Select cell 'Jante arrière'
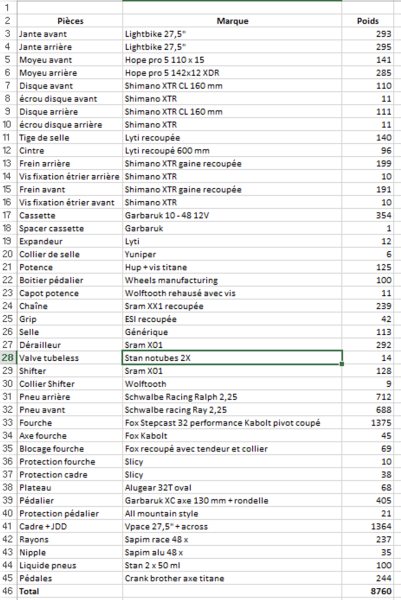Image resolution: width=401 pixels, height=600 pixels. (70, 47)
